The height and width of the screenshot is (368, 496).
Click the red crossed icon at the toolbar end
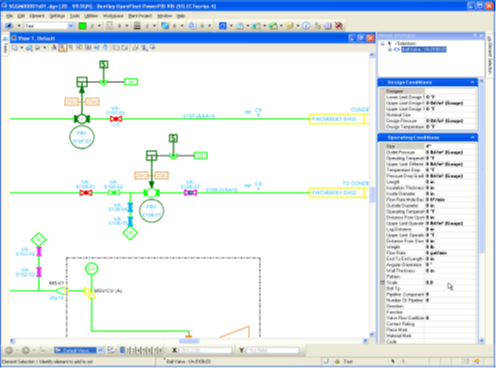(339, 26)
